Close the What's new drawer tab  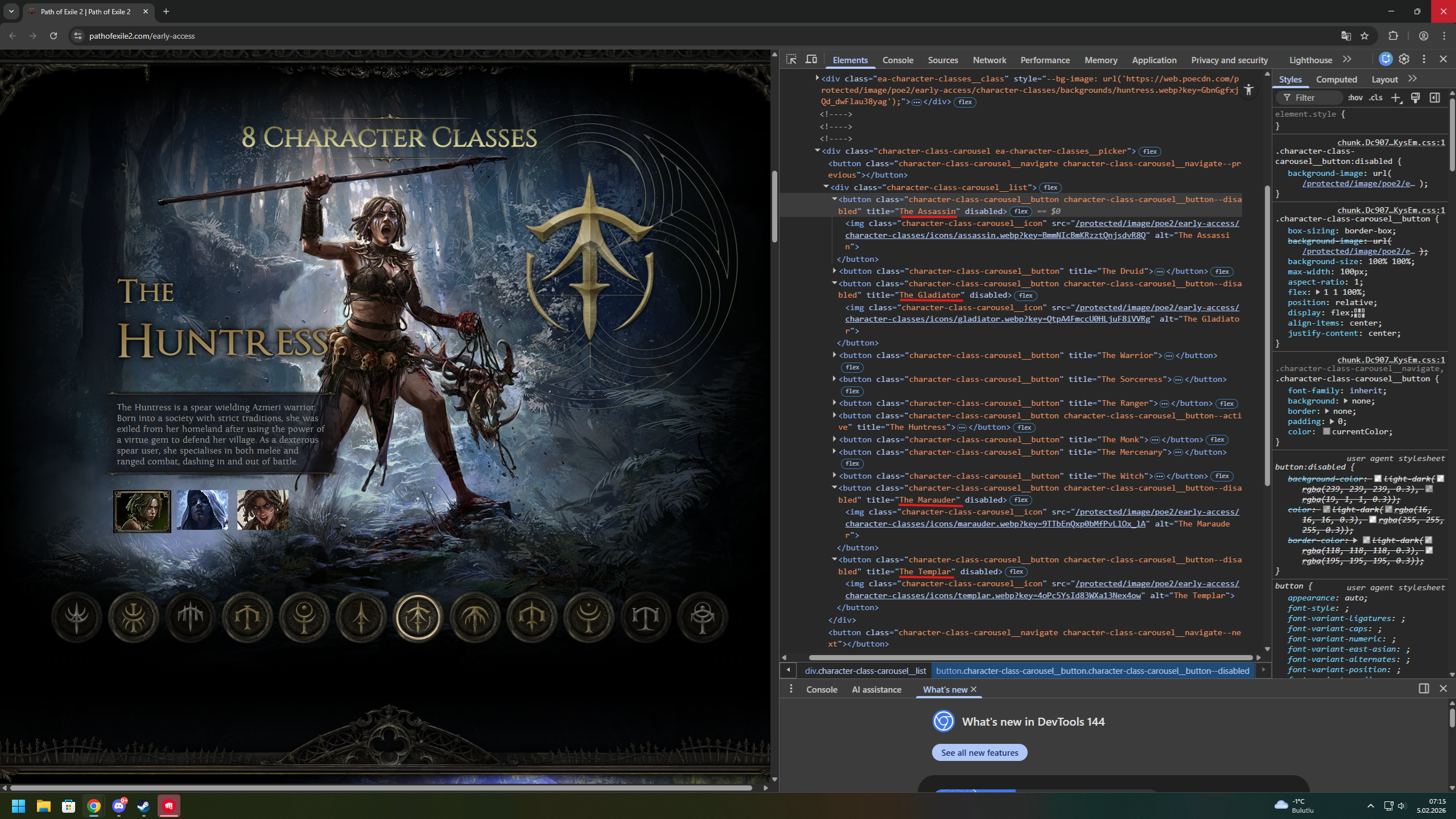pos(974,690)
